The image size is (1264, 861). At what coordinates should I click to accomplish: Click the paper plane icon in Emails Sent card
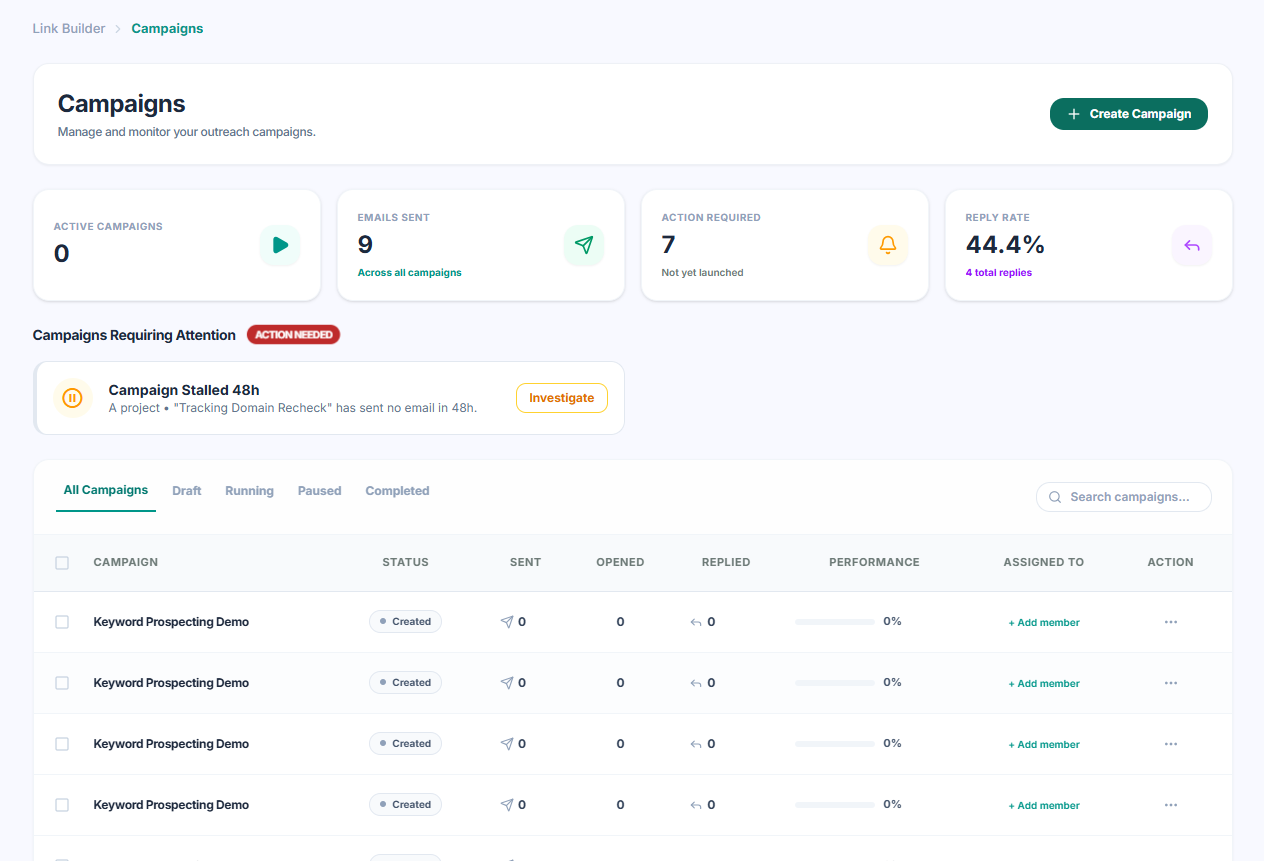584,245
